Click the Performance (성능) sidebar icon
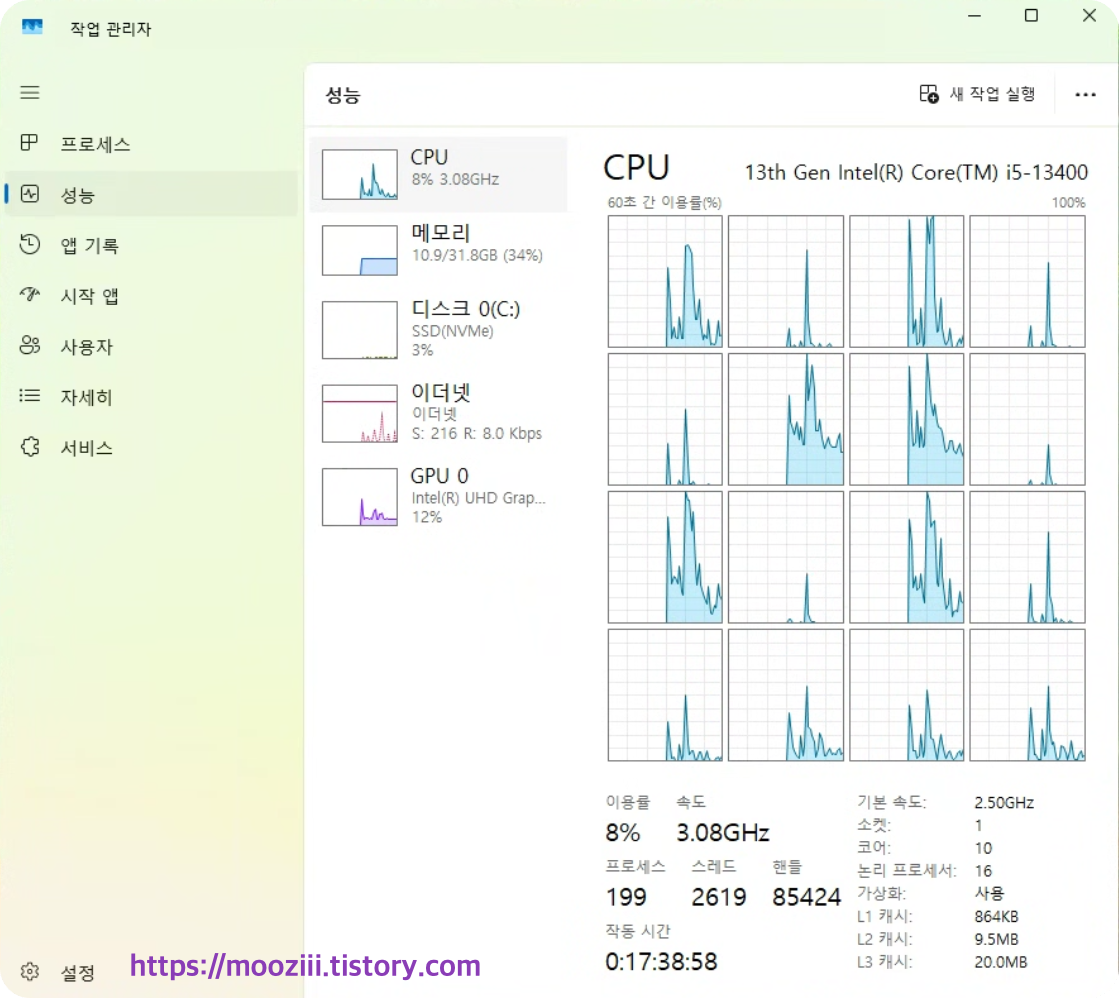Viewport: 1119px width, 998px height. coord(30,193)
